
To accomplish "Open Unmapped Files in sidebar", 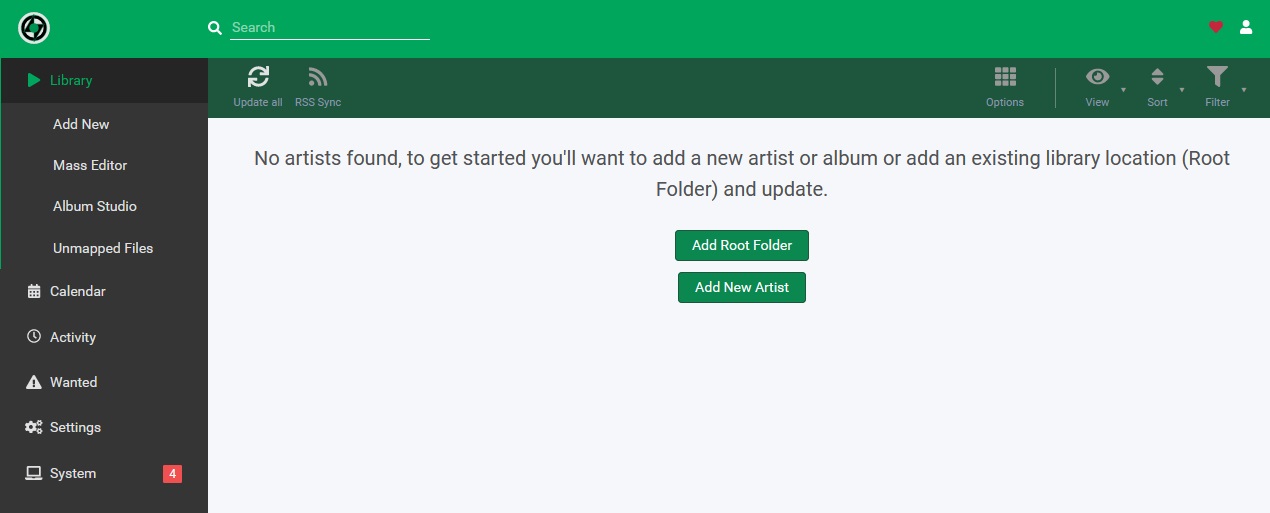I will pos(104,248).
